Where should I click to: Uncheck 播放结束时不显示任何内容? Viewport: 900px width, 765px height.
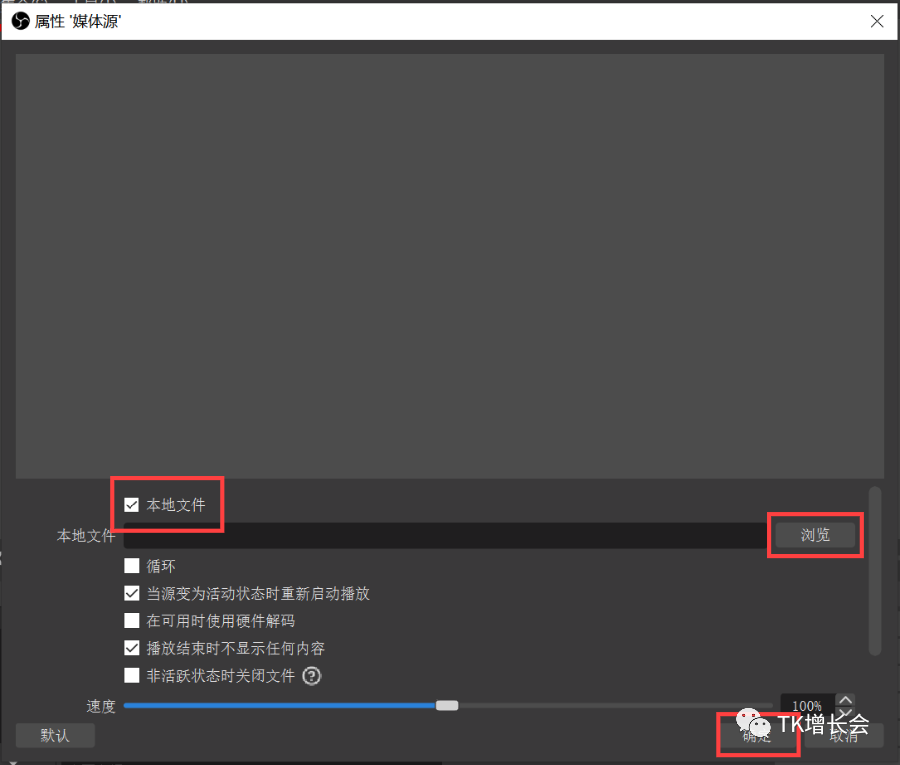(x=132, y=647)
